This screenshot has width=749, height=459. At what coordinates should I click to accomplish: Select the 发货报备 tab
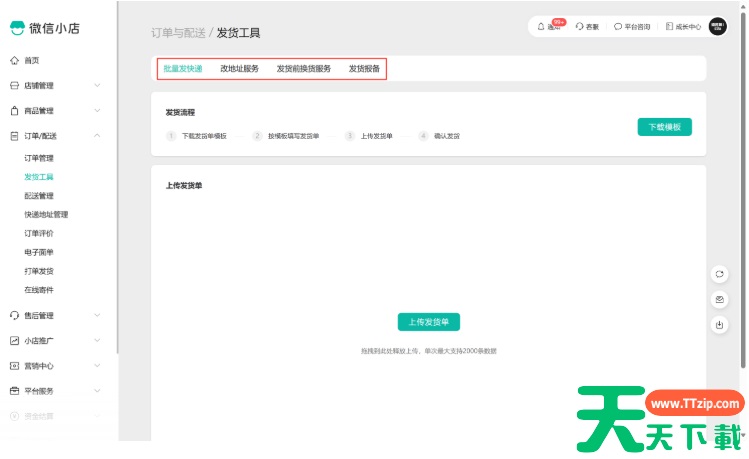[364, 69]
